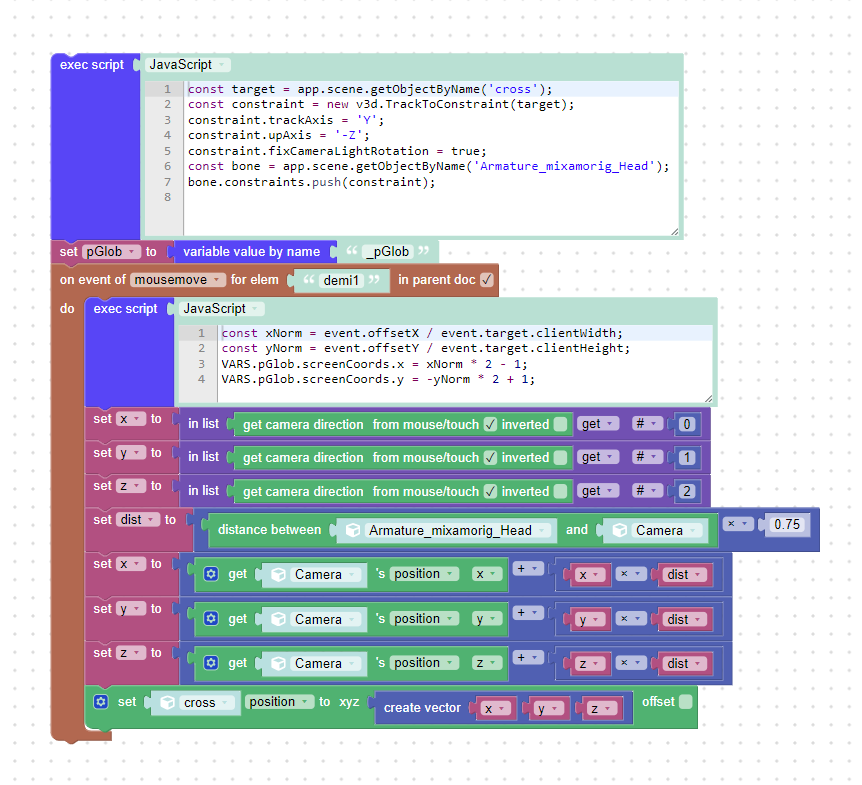Viewport: 862px width, 785px height.
Task: Open x variable dropdown in create vector
Action: click(494, 709)
